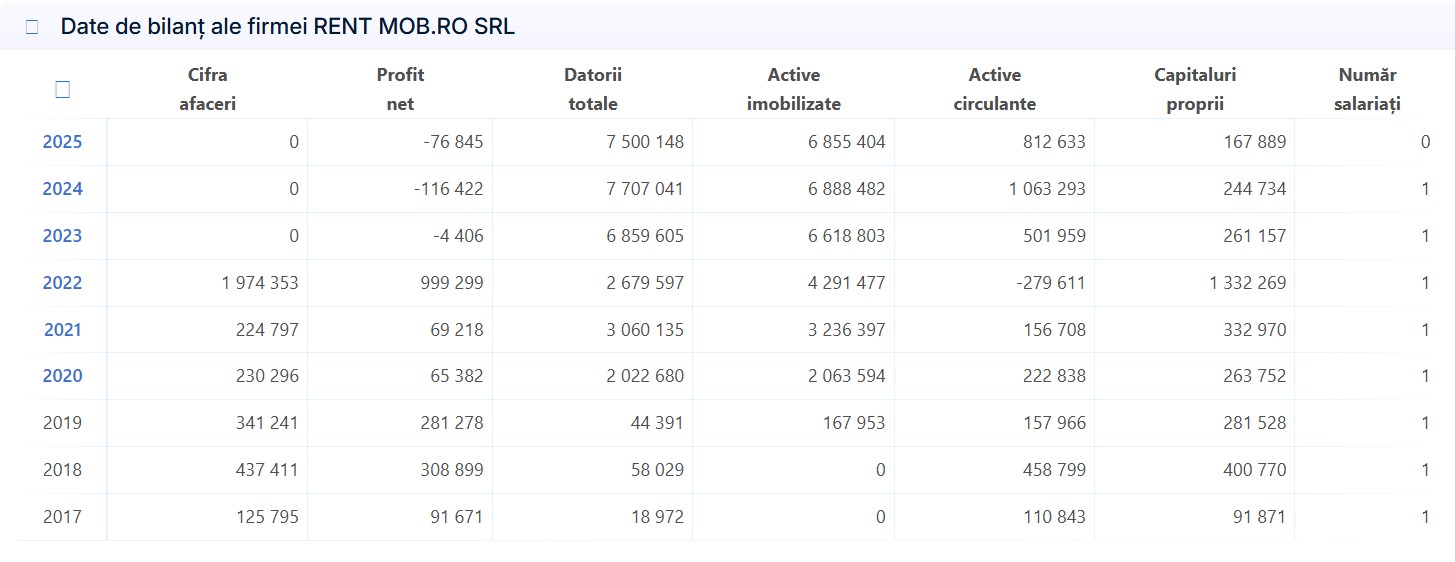Click the debt value 6 859 605
The width and height of the screenshot is (1455, 562).
(645, 236)
